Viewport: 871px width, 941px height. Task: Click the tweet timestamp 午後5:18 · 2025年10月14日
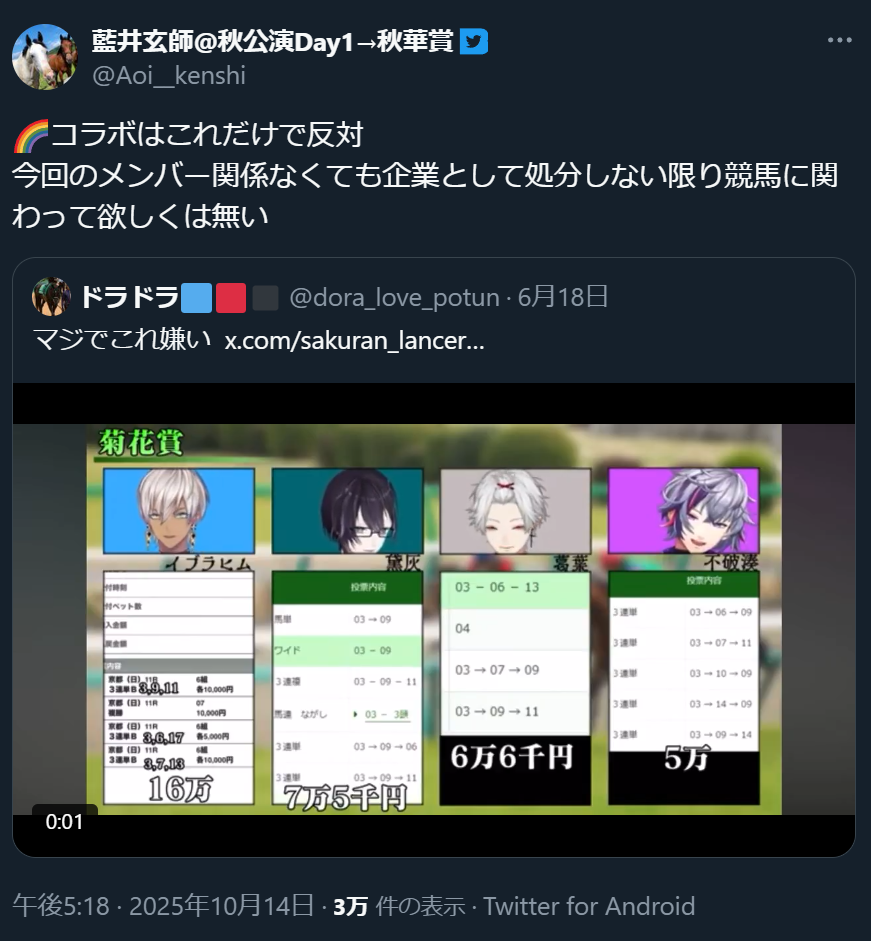point(163,906)
